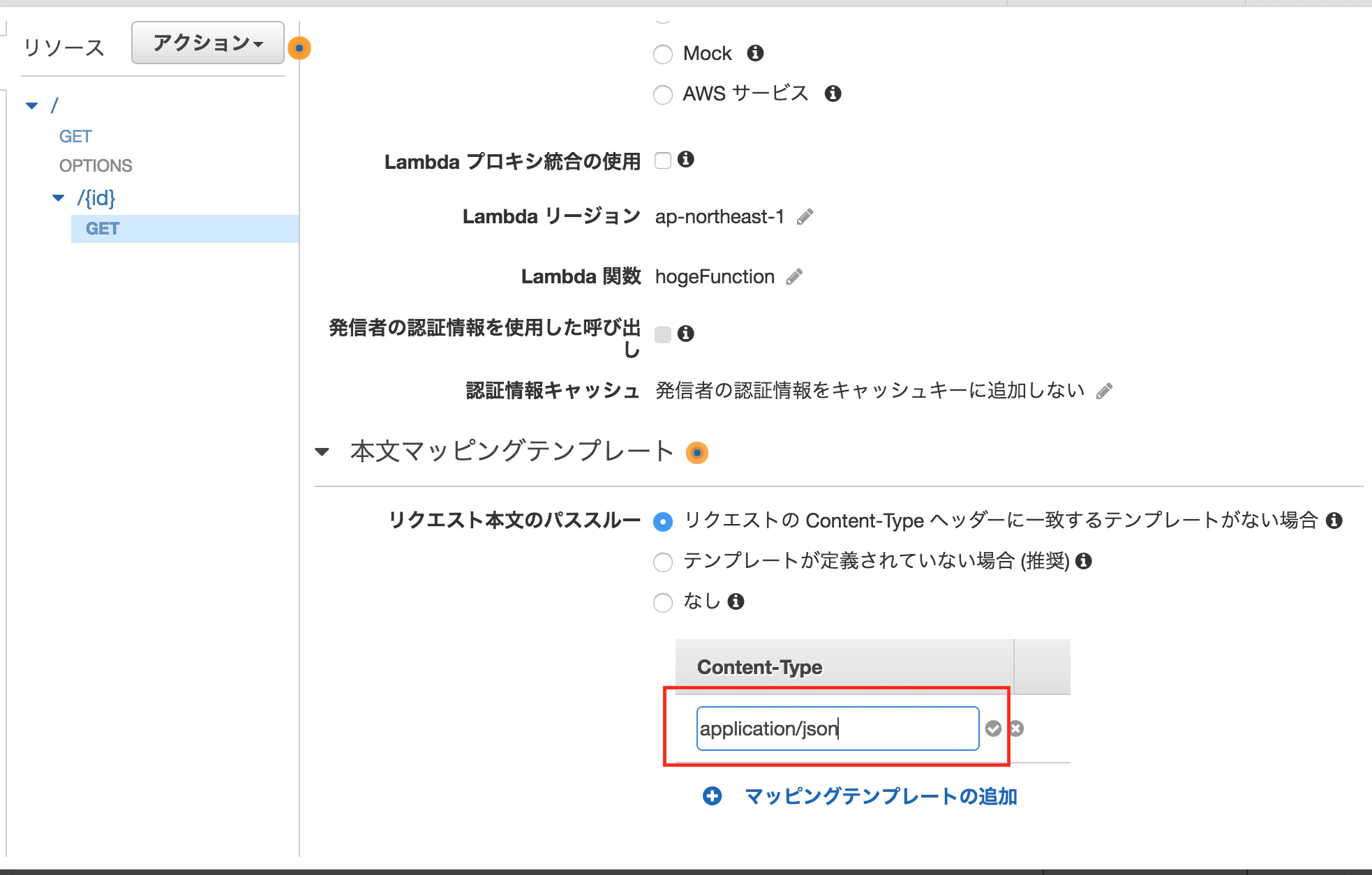
Task: Click root / resource link
Action: coord(54,105)
